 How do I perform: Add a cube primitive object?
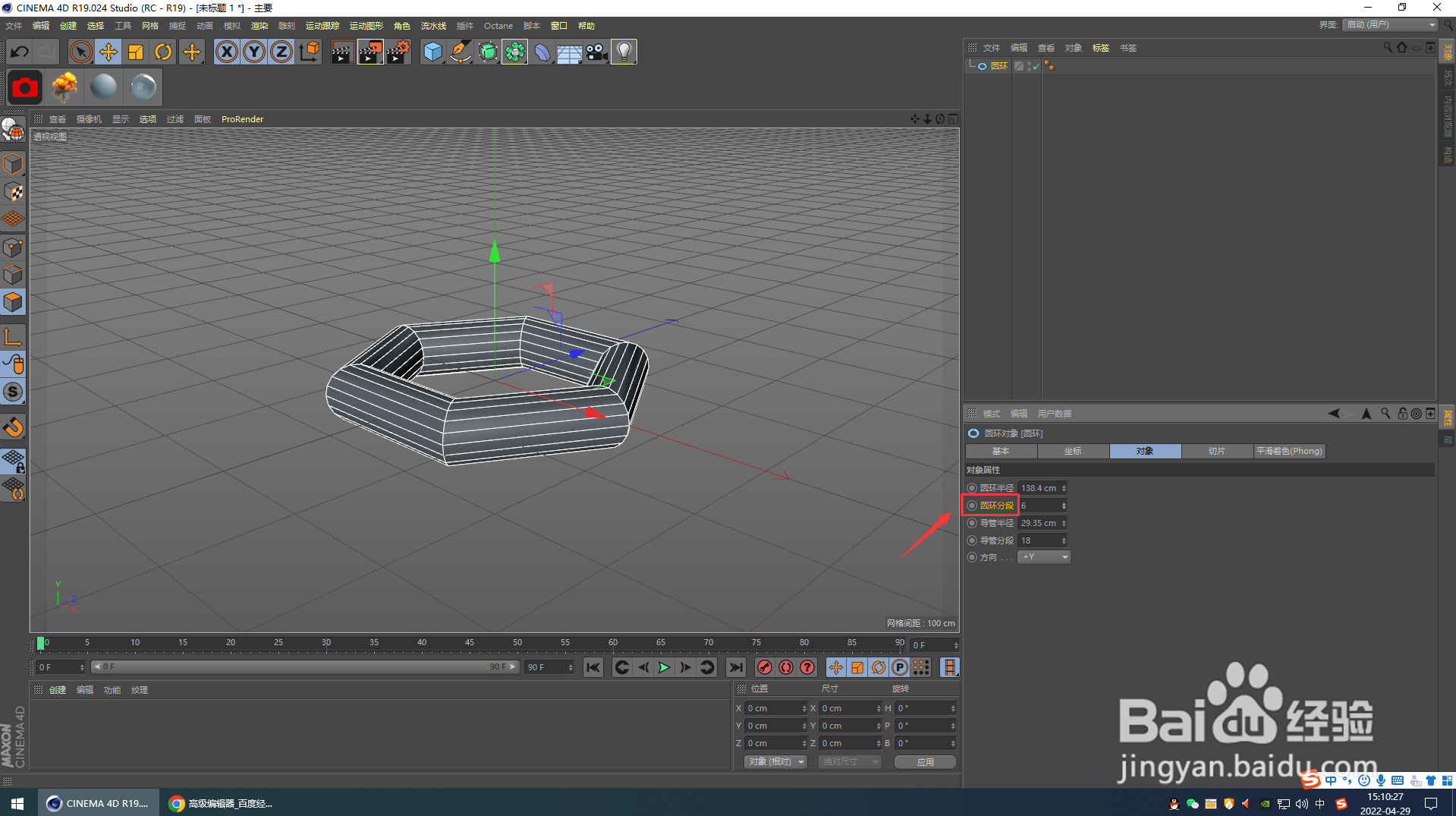(432, 52)
